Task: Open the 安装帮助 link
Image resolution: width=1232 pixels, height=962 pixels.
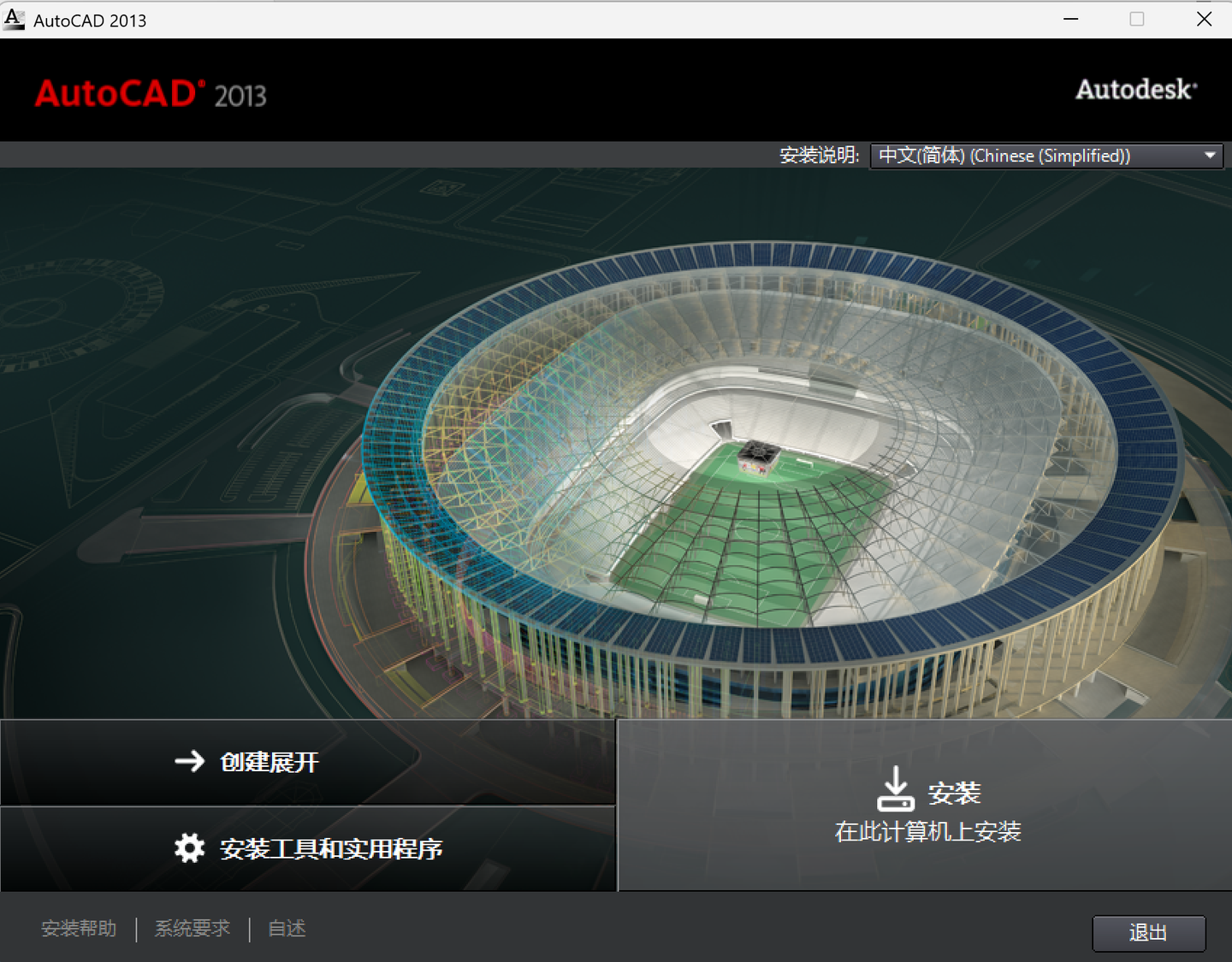Action: (x=79, y=929)
